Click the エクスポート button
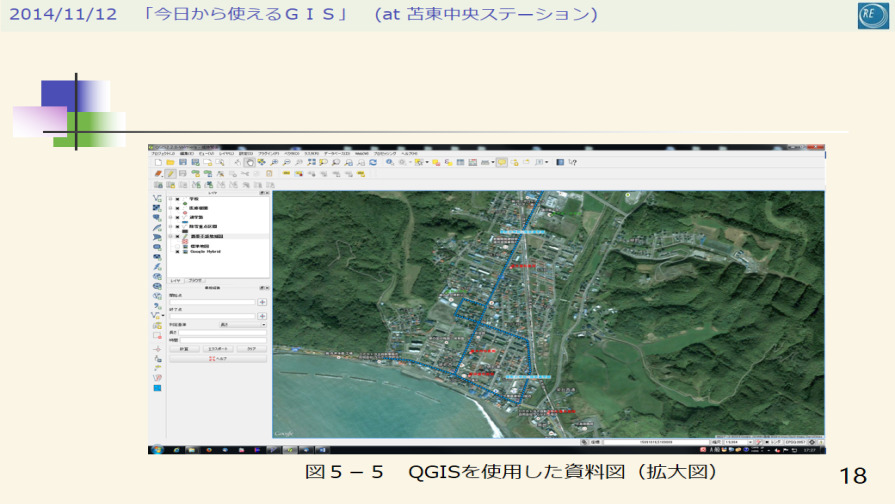Image resolution: width=895 pixels, height=504 pixels. tap(221, 349)
